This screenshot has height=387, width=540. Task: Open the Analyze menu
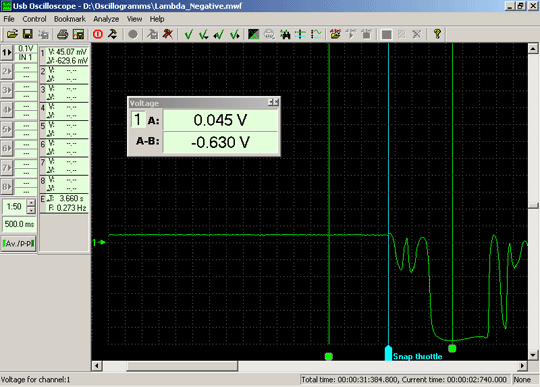pyautogui.click(x=106, y=19)
